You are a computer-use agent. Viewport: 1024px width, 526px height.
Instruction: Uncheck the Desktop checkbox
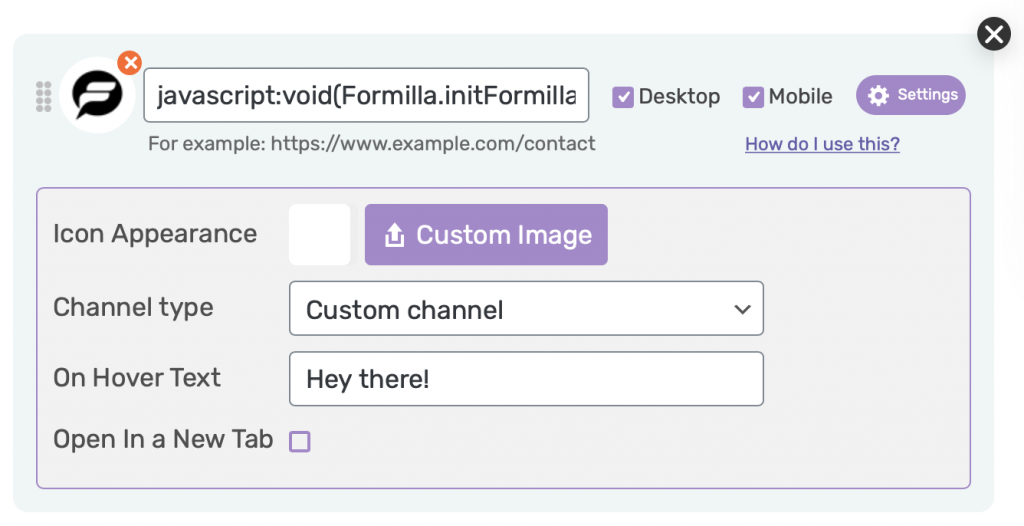[x=623, y=97]
